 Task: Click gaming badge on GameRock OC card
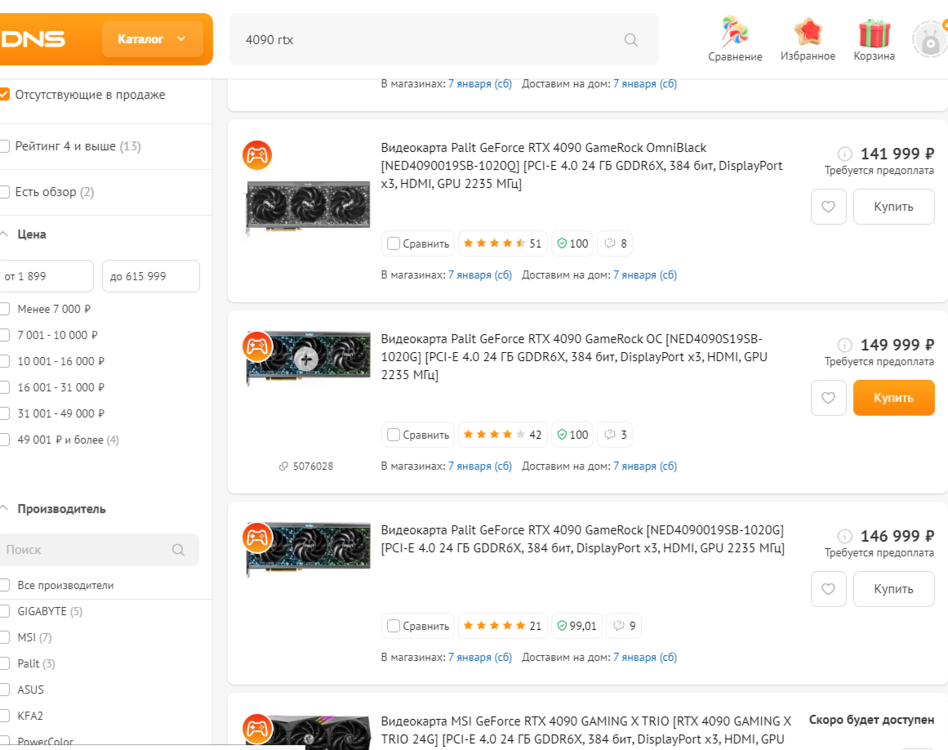click(257, 346)
